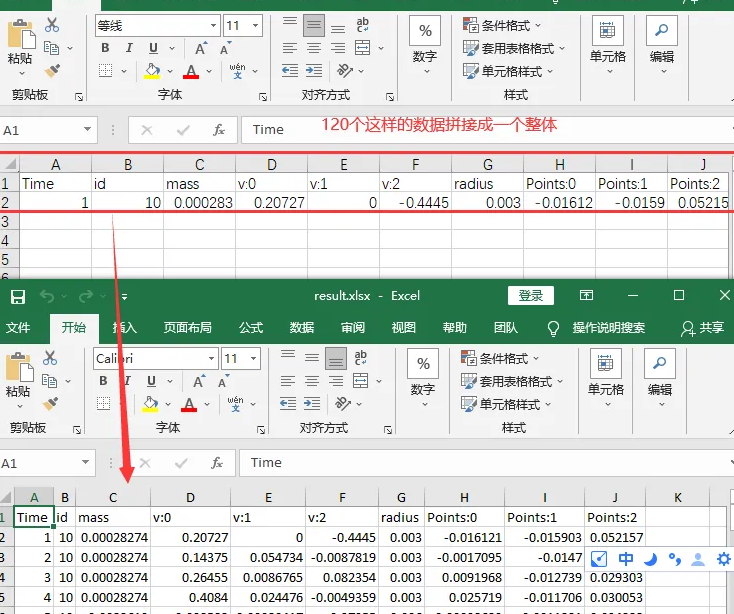Click the fx insert function button in result.xlsx
The height and width of the screenshot is (614, 734).
[217, 463]
